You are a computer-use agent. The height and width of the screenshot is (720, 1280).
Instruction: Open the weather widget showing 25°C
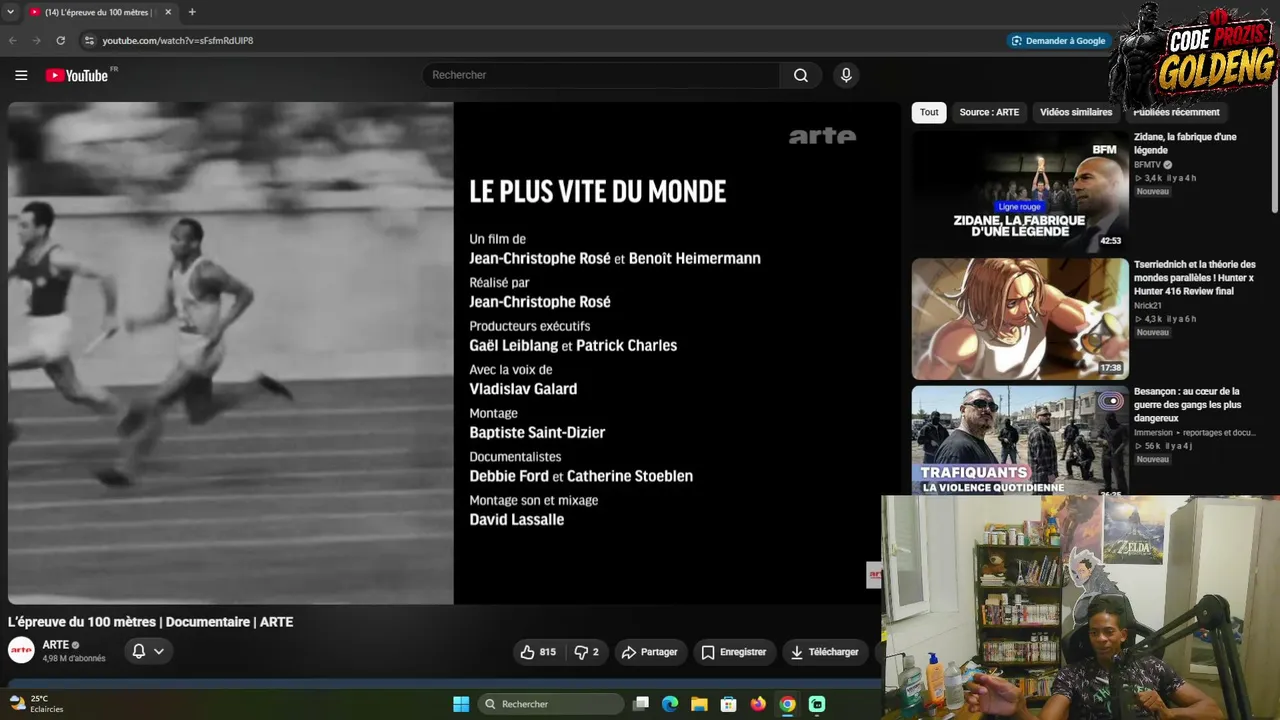[x=36, y=704]
